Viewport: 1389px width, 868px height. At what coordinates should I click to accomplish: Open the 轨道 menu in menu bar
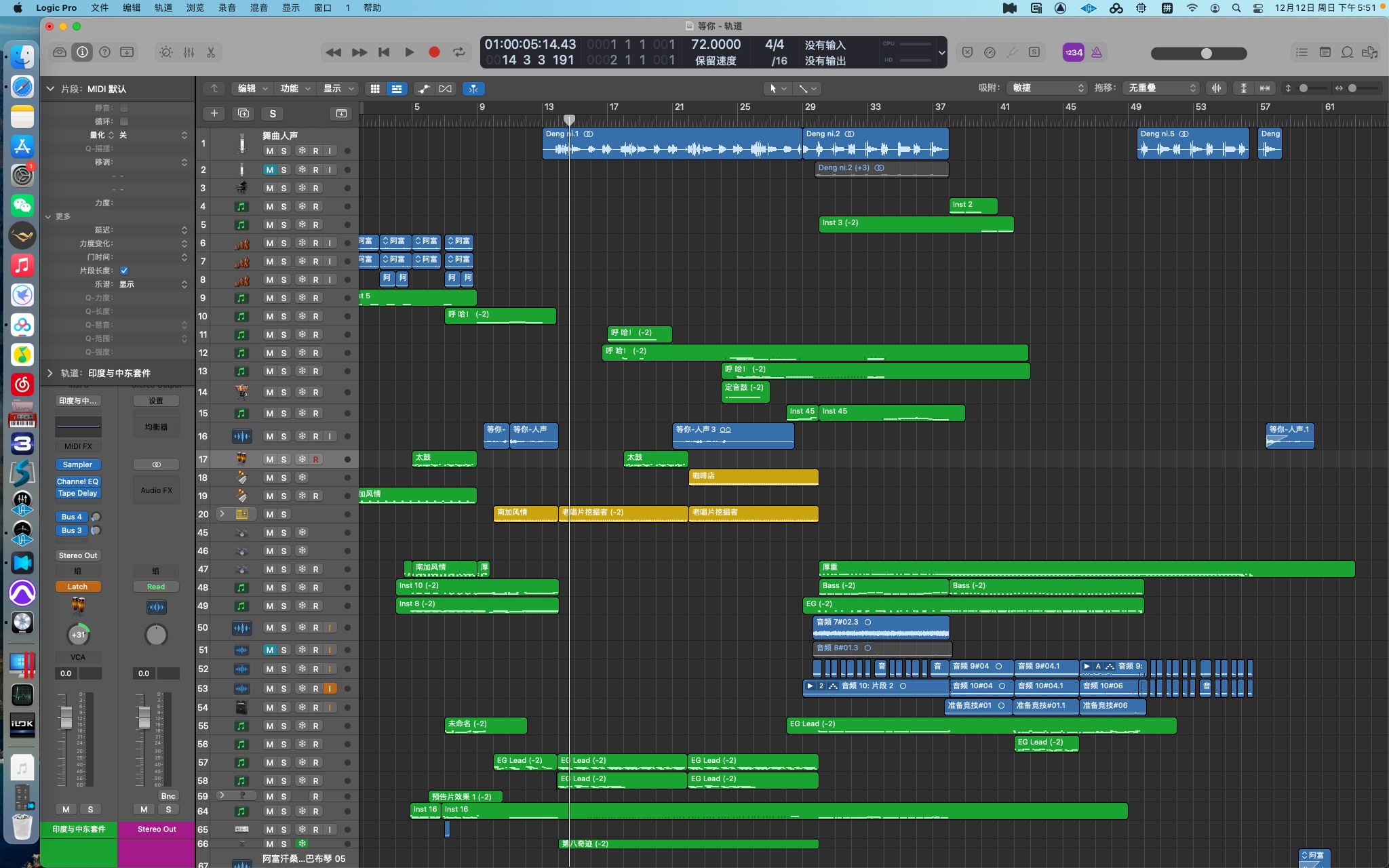(x=163, y=8)
